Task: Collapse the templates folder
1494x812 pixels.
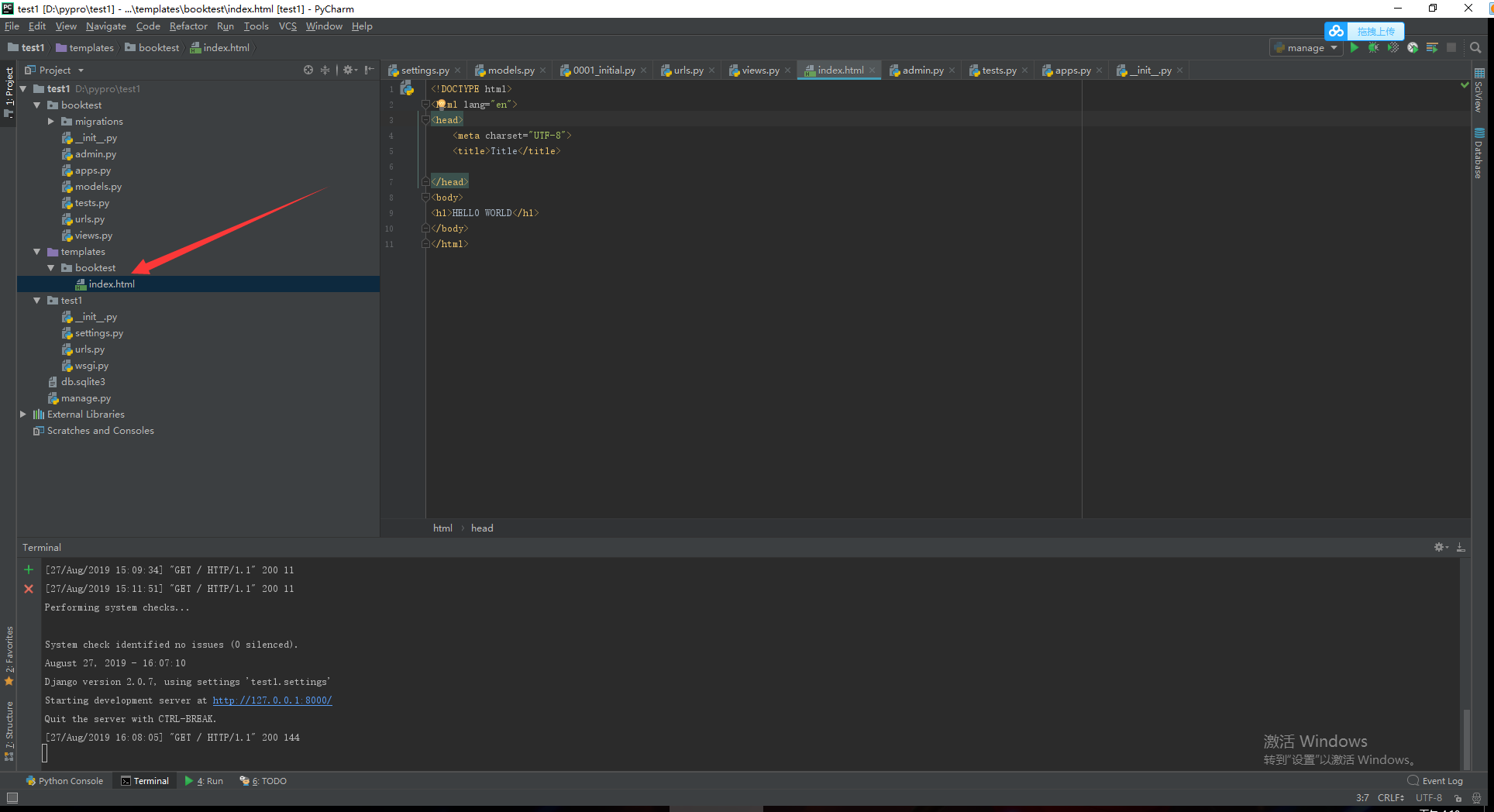Action: pyautogui.click(x=37, y=252)
